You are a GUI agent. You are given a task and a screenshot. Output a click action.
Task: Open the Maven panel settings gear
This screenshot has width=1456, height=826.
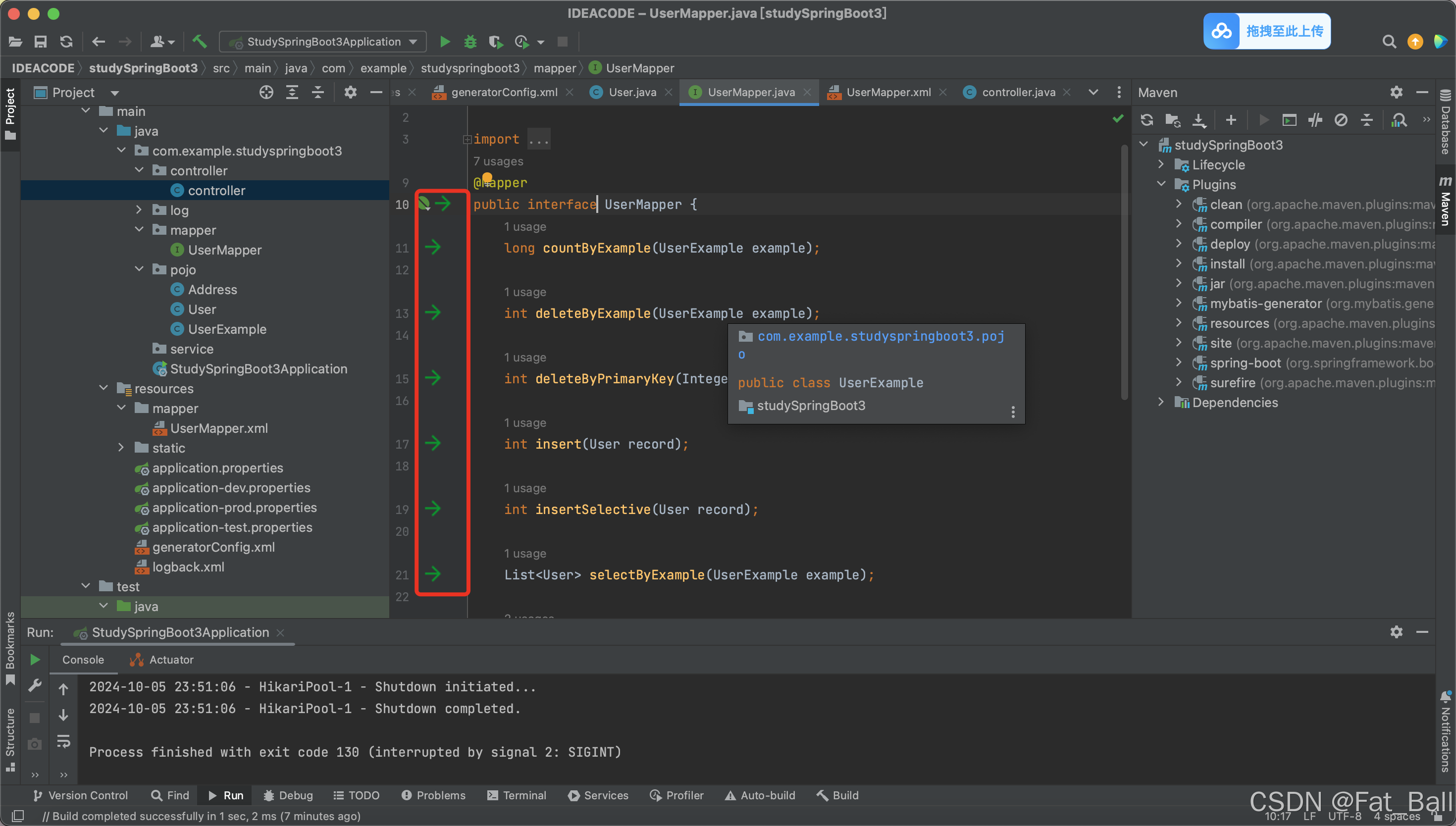point(1397,92)
